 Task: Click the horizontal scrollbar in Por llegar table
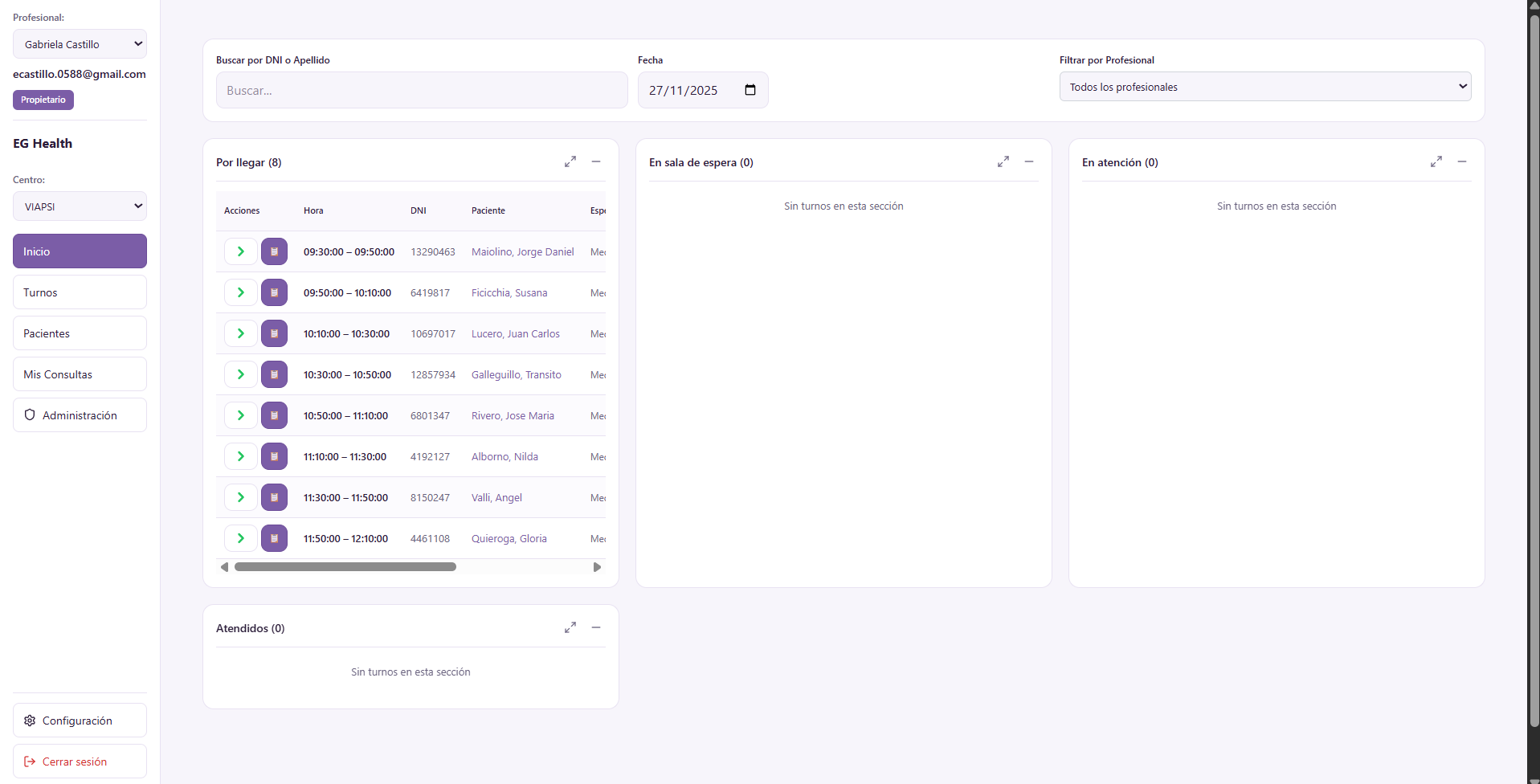(345, 567)
